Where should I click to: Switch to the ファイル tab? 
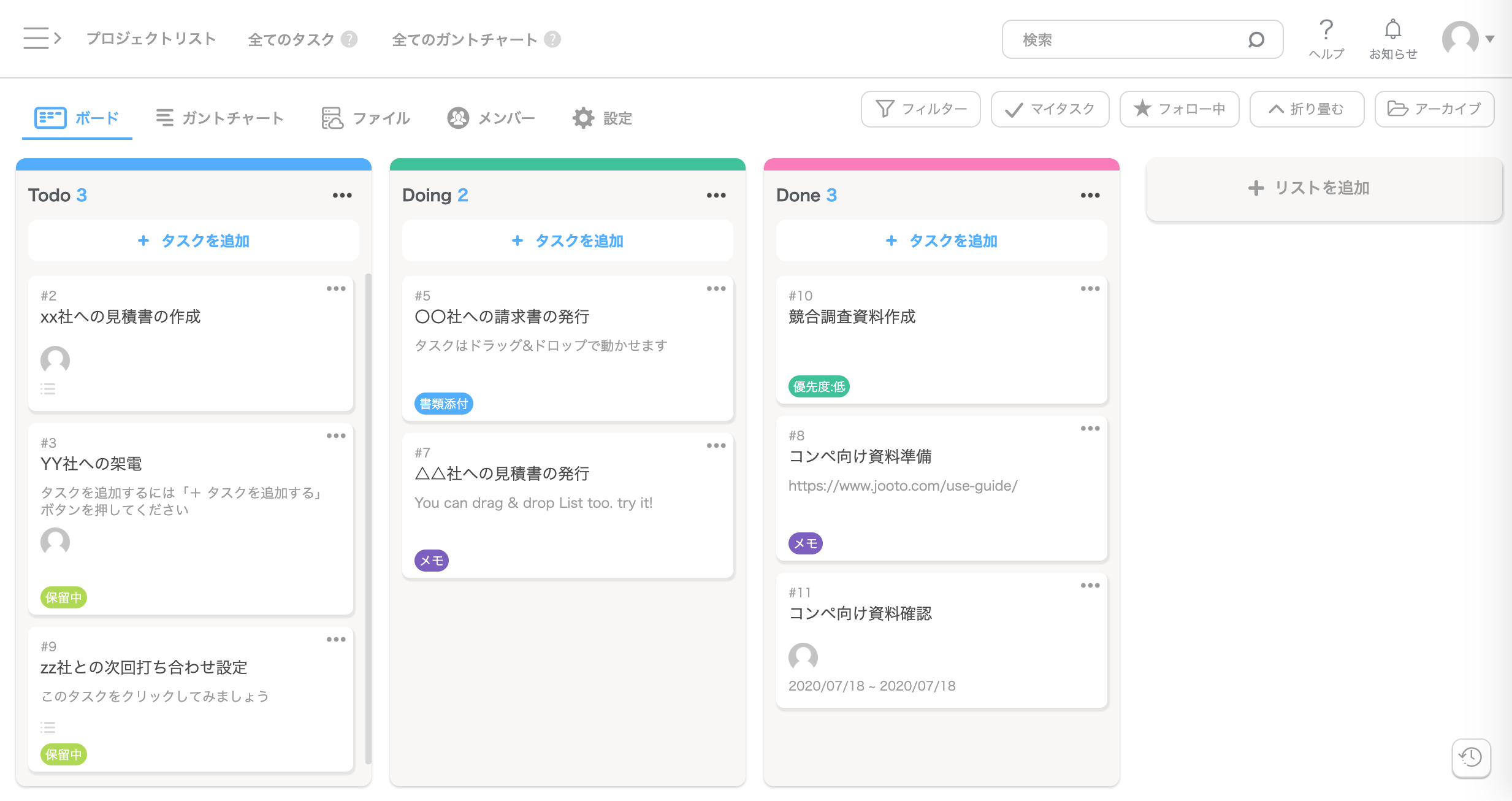click(x=366, y=118)
